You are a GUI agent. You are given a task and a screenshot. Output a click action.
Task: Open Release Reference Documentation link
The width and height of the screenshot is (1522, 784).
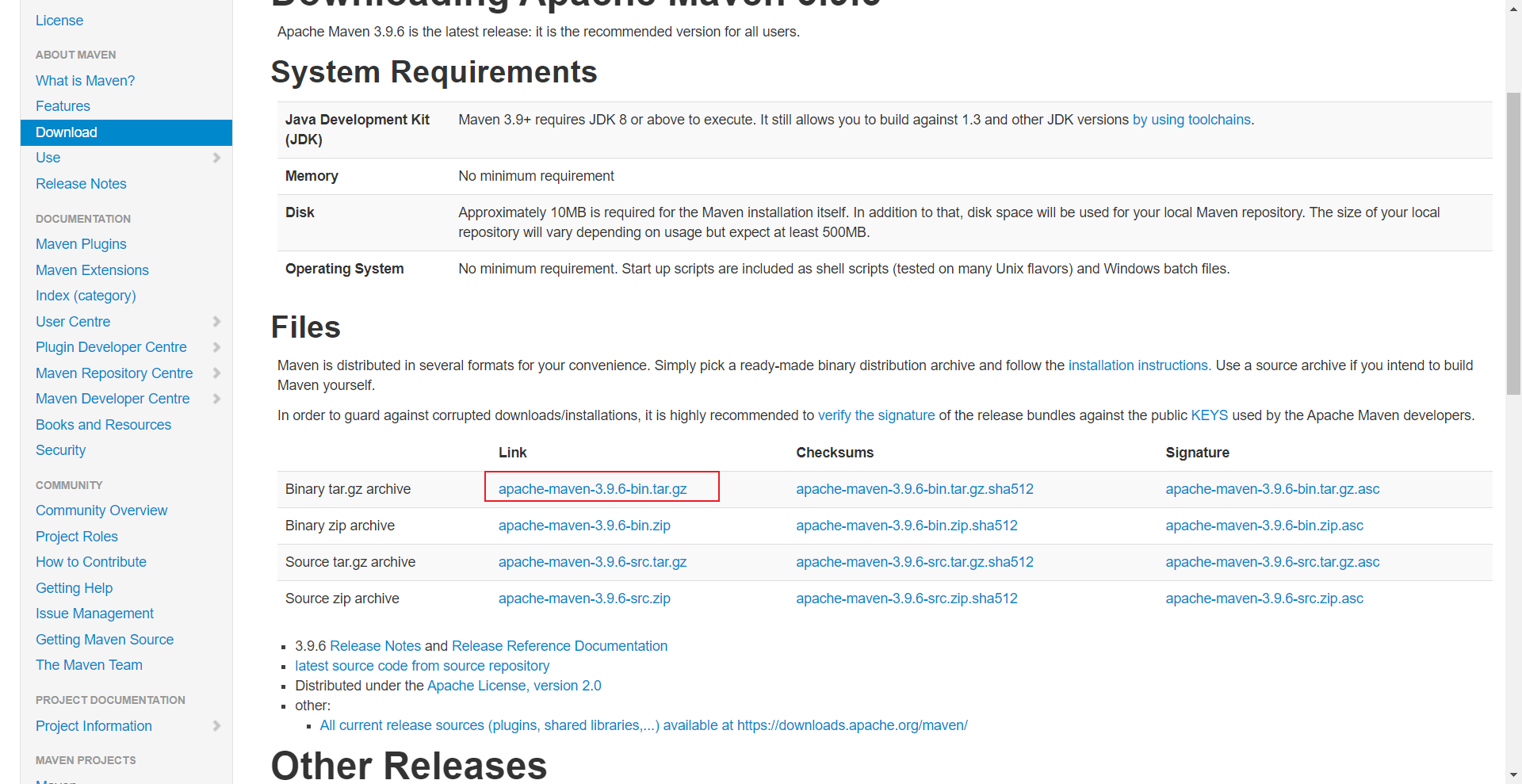point(560,646)
